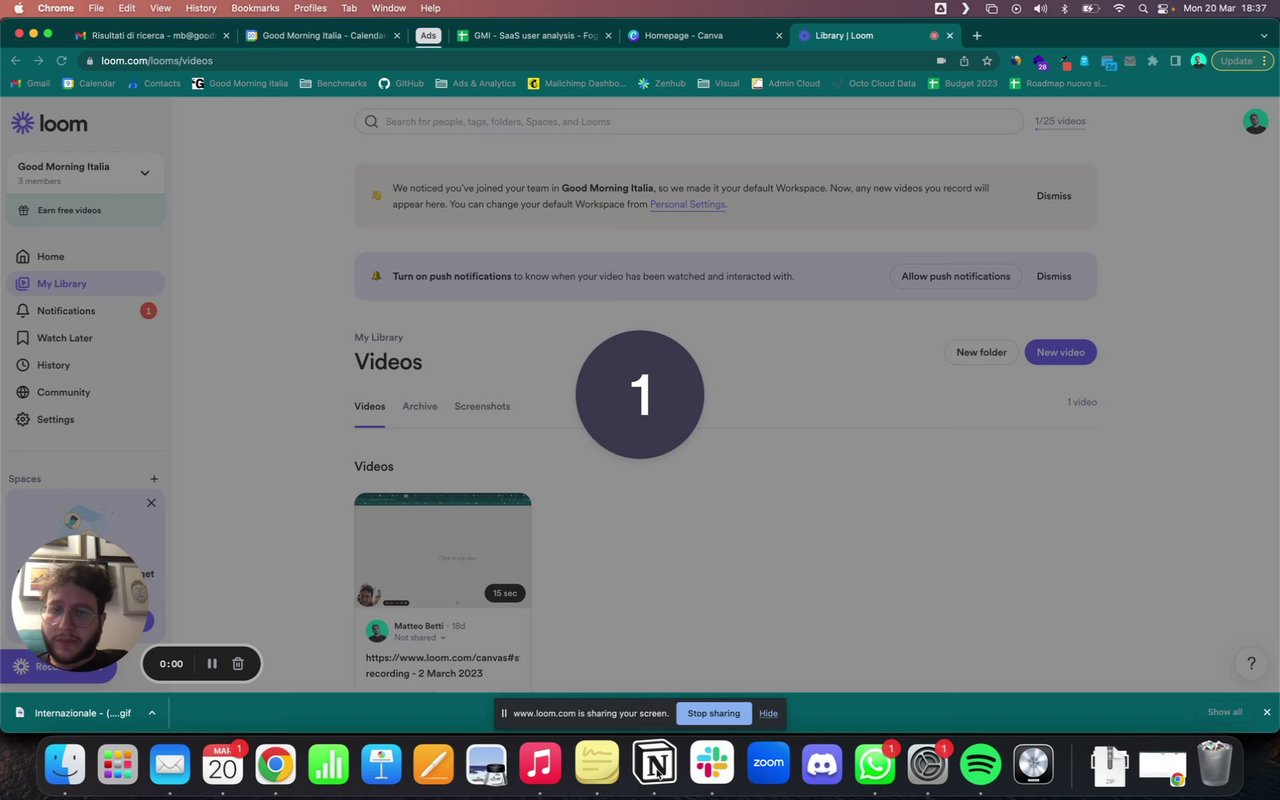The height and width of the screenshot is (800, 1280).
Task: Click the Watch Later bookmark icon
Action: point(23,338)
